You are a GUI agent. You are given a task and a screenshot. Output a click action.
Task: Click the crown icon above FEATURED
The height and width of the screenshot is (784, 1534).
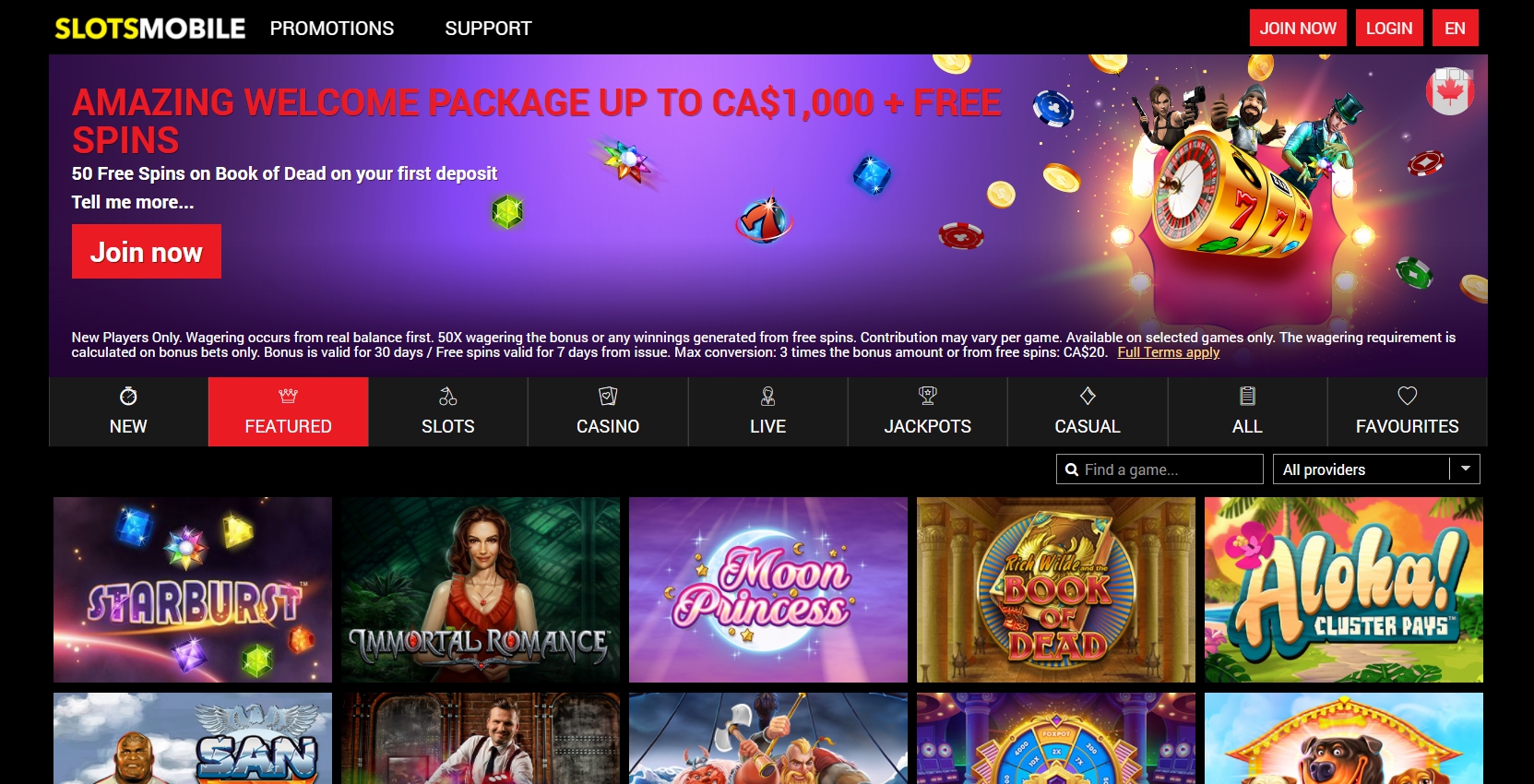click(288, 396)
